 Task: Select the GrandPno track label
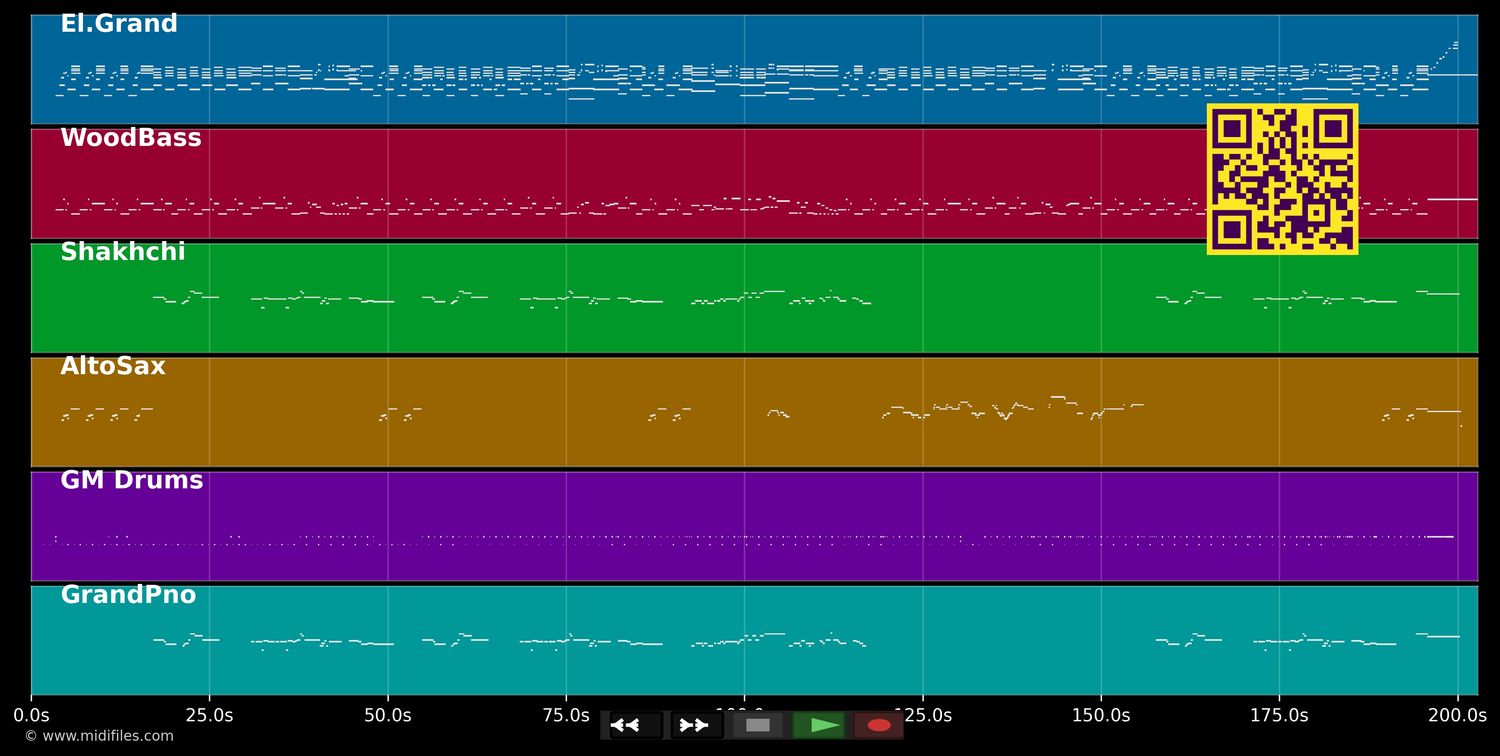point(128,595)
